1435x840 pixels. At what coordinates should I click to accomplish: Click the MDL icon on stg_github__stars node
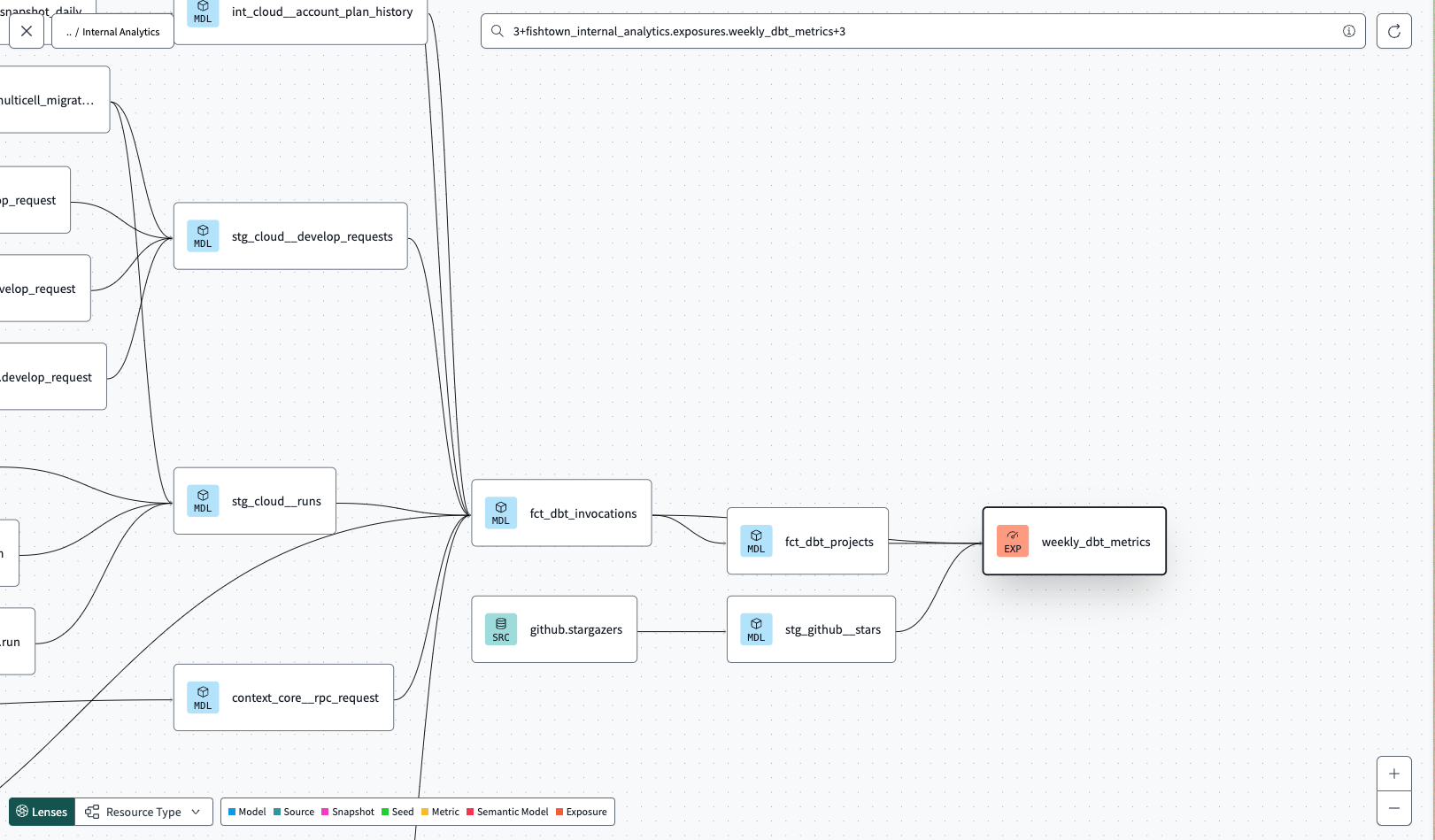756,629
